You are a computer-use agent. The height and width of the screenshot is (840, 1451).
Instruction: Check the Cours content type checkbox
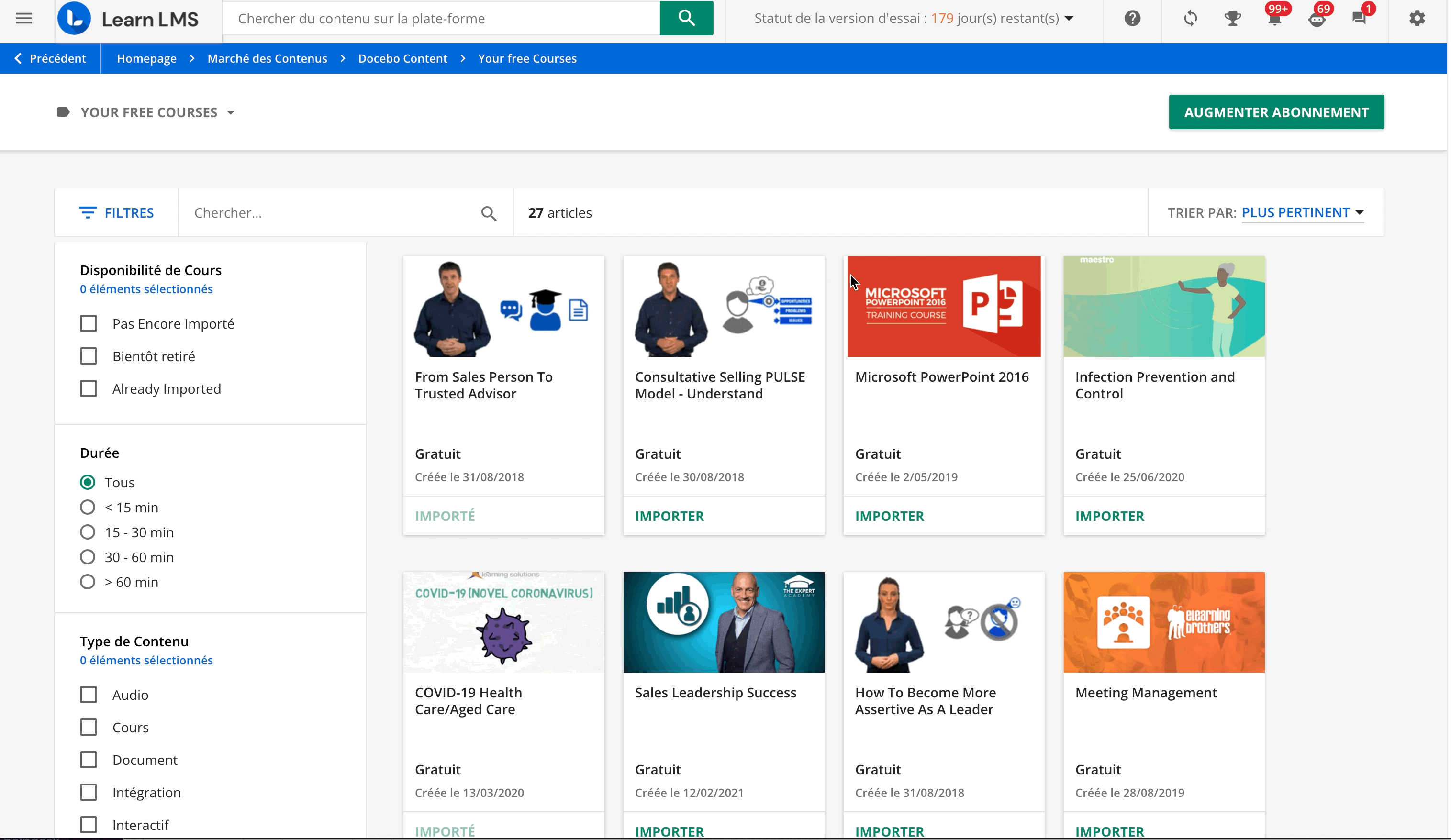[x=88, y=728]
